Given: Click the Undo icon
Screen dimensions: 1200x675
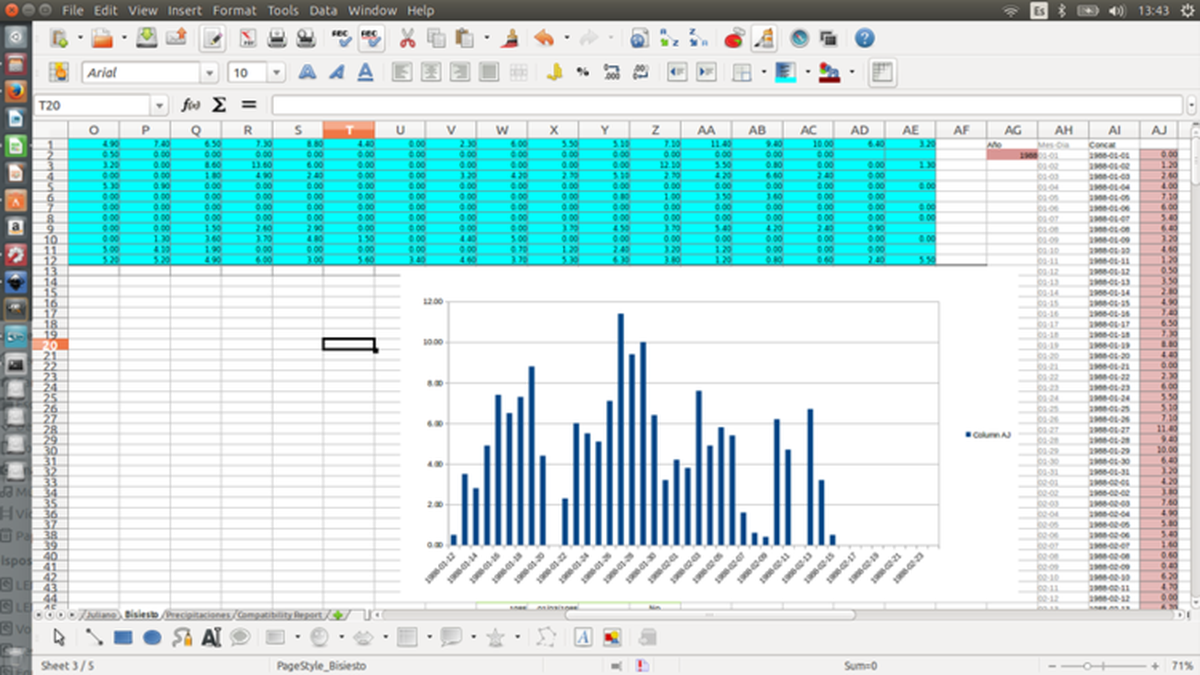Looking at the screenshot, I should coord(543,38).
